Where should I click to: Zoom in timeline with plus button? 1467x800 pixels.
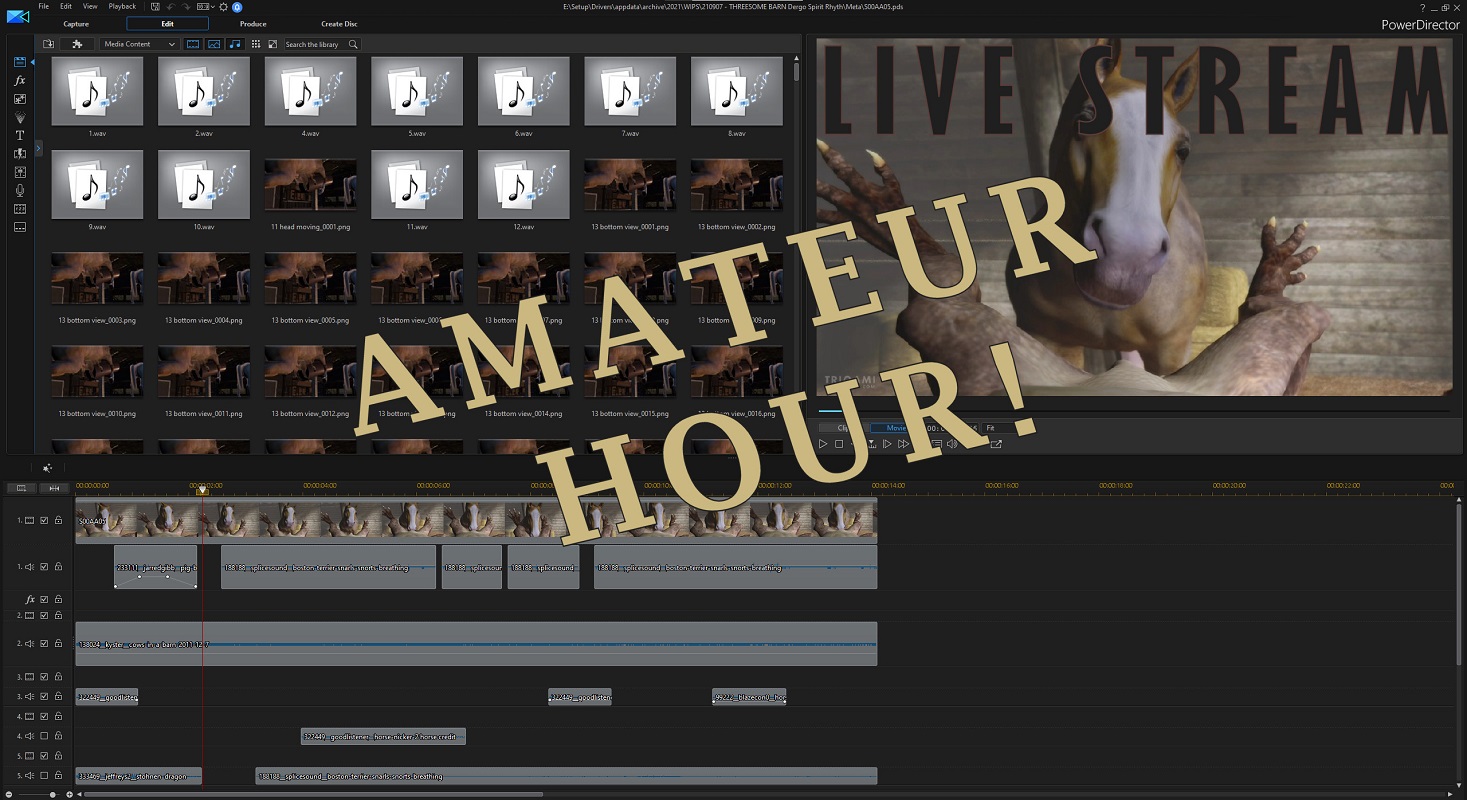(69, 794)
